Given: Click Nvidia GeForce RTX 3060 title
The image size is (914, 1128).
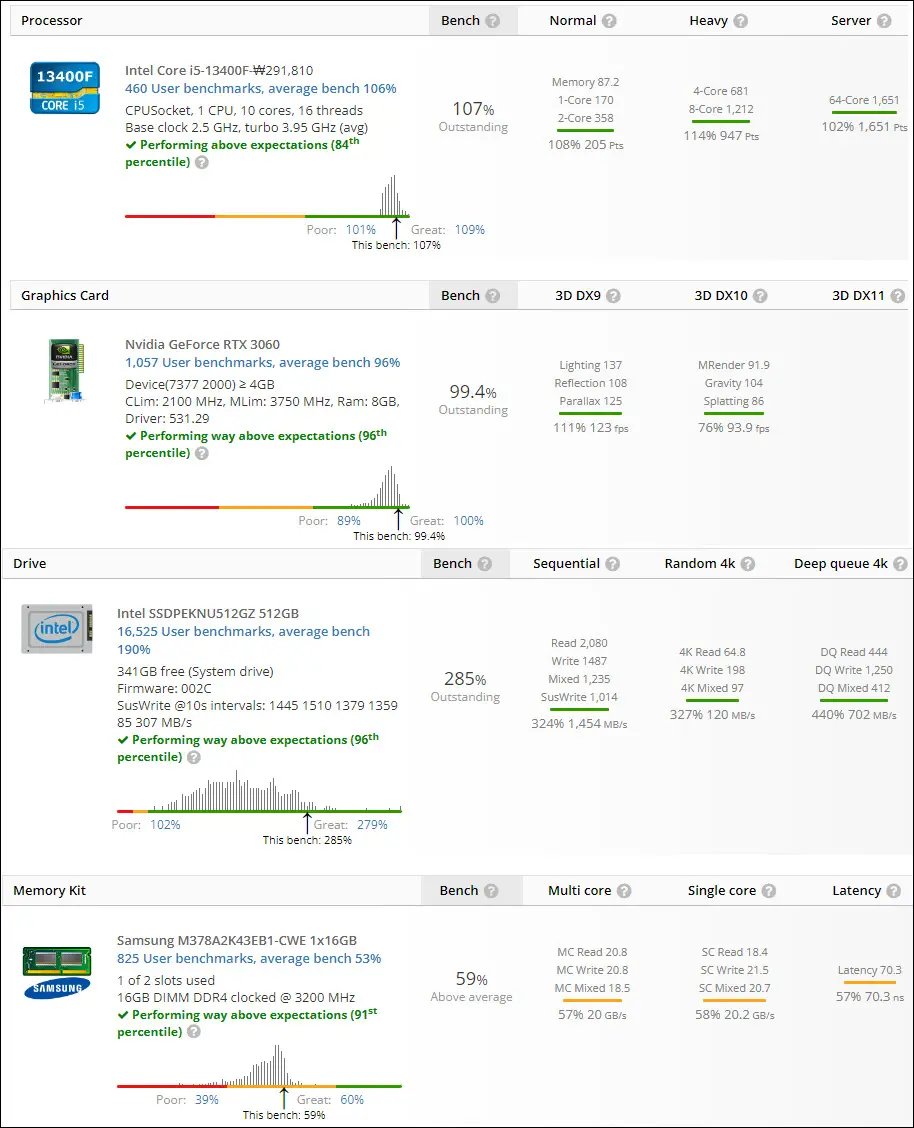Looking at the screenshot, I should tap(203, 345).
